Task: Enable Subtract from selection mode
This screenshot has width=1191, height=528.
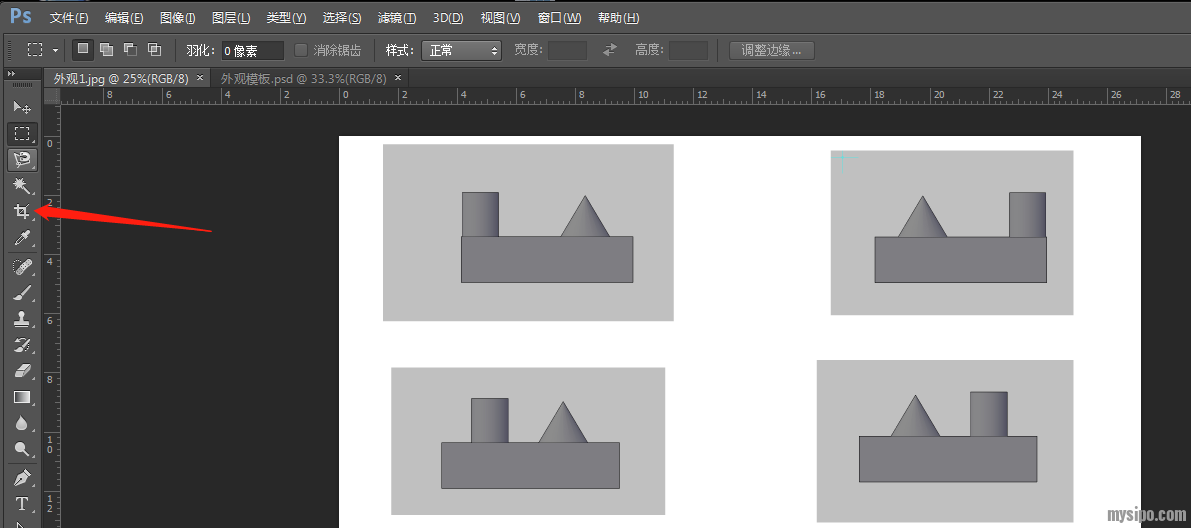Action: (x=130, y=49)
